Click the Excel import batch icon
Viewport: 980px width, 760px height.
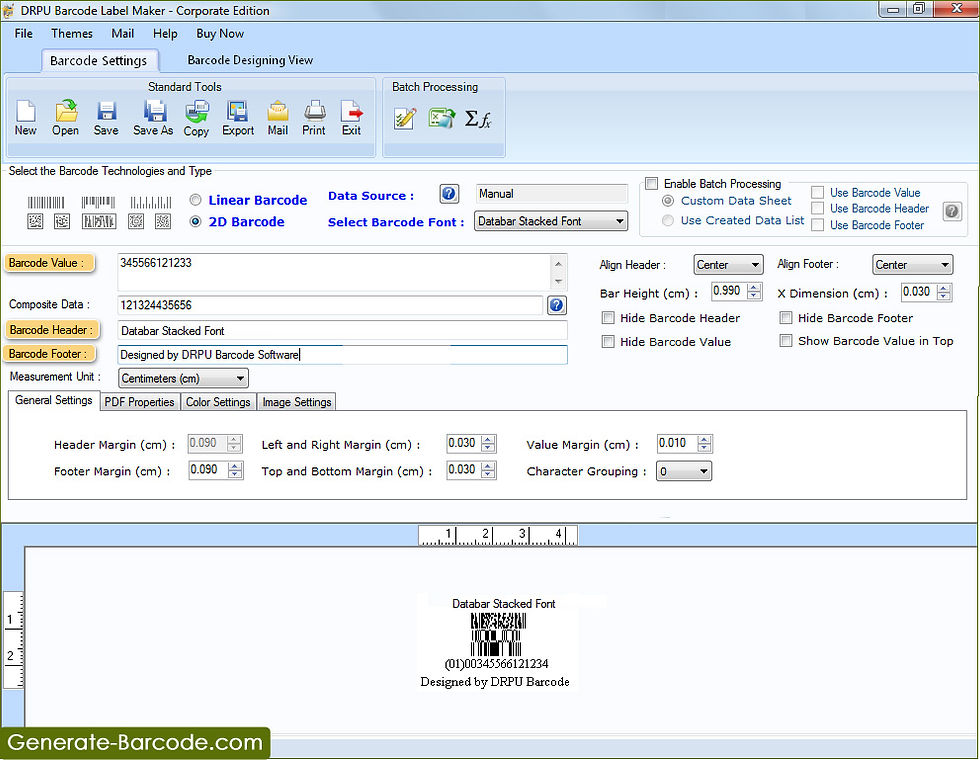[441, 118]
